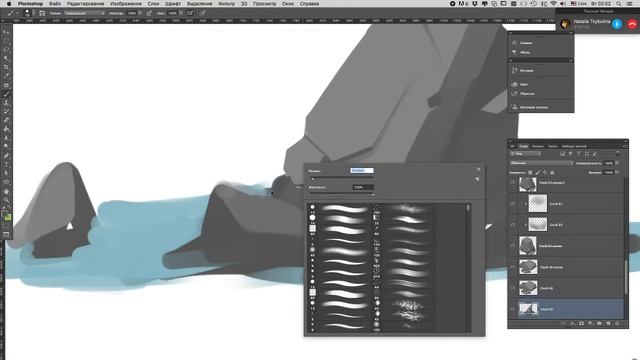Add layer mask icon in Layers panel
Screen dimensions: 640x360
click(x=581, y=323)
